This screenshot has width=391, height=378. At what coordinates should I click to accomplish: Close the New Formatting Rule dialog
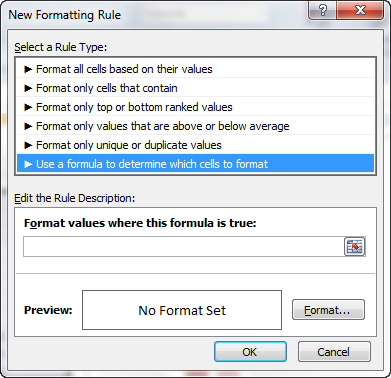coord(360,11)
